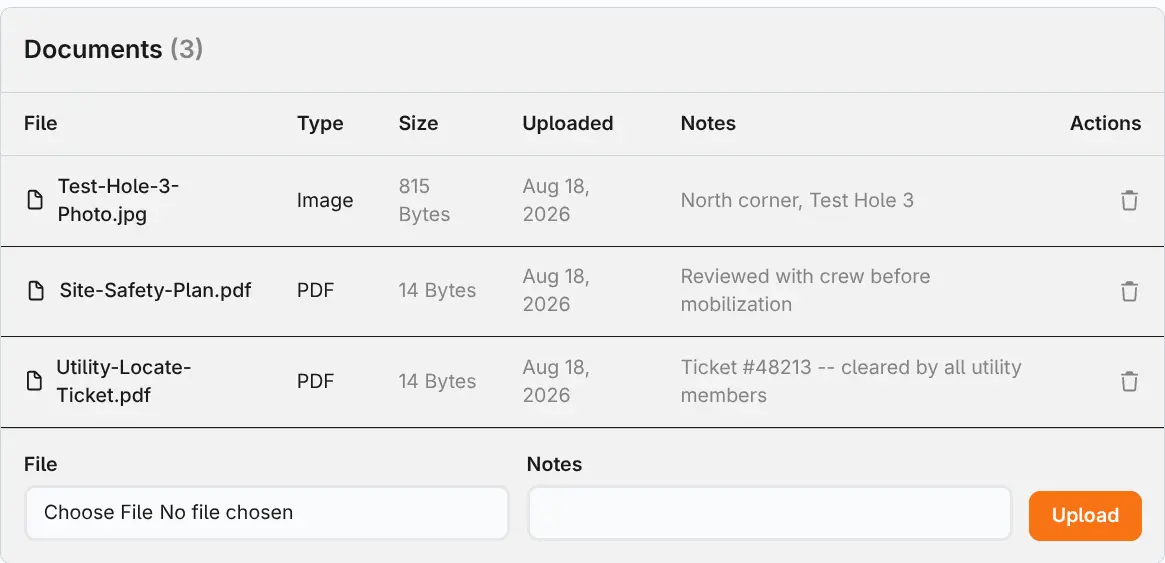
Task: Click upload date of Utility-Locate-Ticket.pdf
Action: pos(556,381)
